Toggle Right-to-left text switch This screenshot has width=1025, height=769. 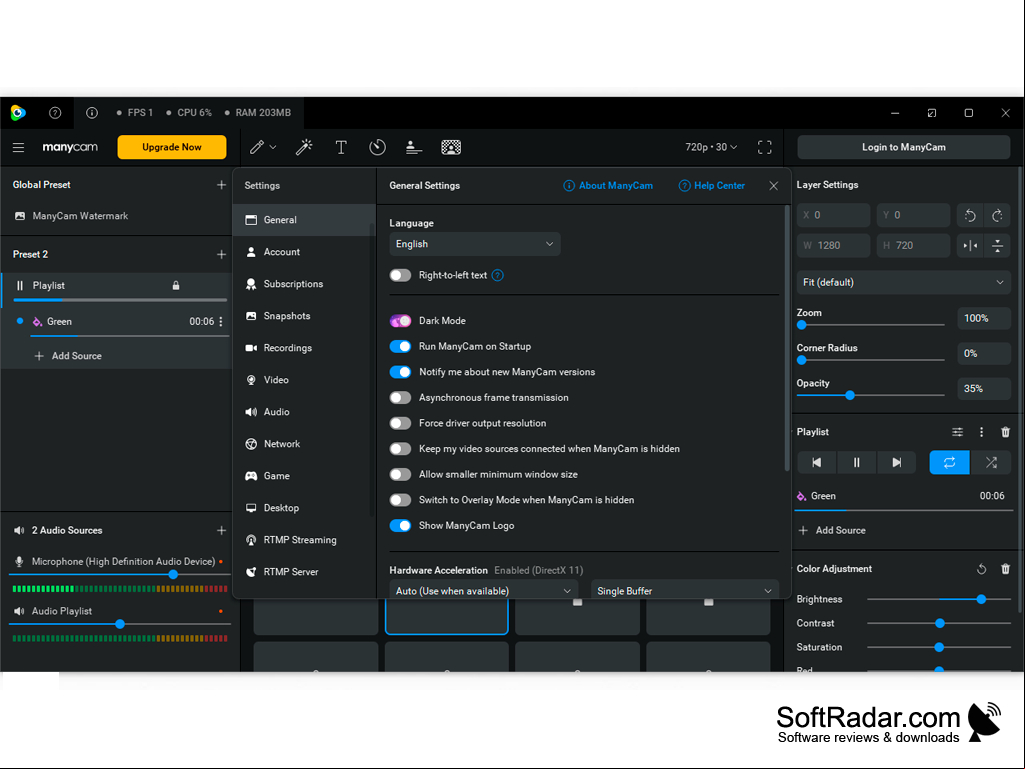coord(400,275)
